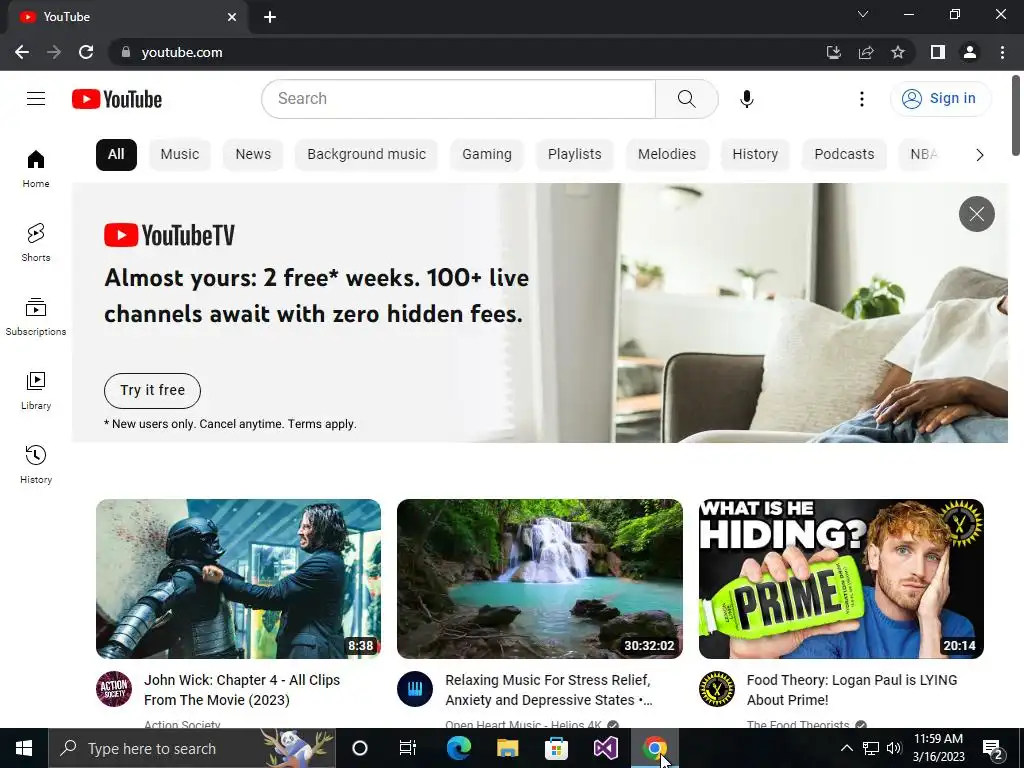Open John Wick video thumbnail
This screenshot has width=1024, height=768.
(238, 579)
